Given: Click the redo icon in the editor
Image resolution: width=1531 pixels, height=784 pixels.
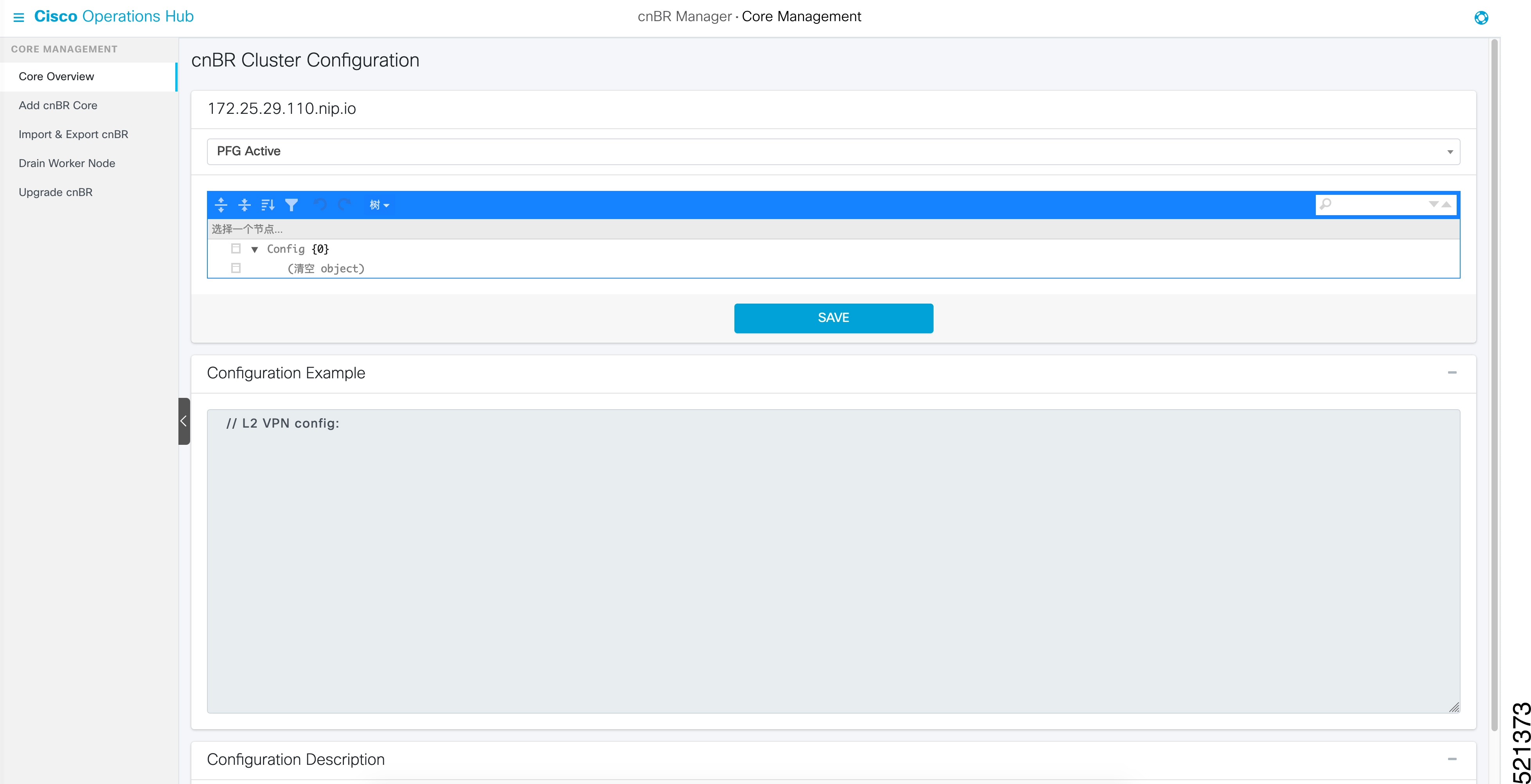Looking at the screenshot, I should pos(344,205).
